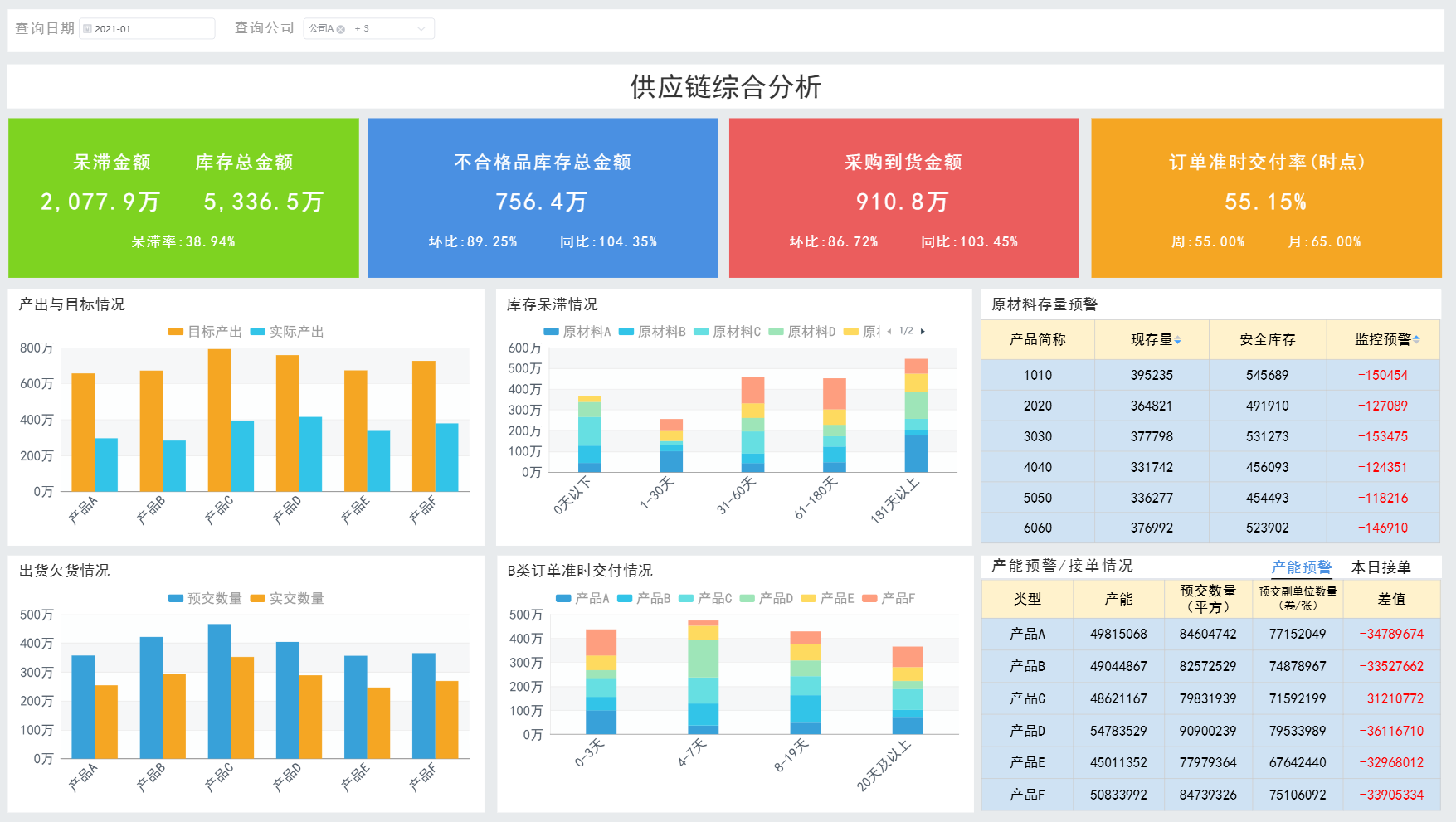Click the 67642440 unit quantity value
Screen dimensions: 1456x822
point(1298,762)
